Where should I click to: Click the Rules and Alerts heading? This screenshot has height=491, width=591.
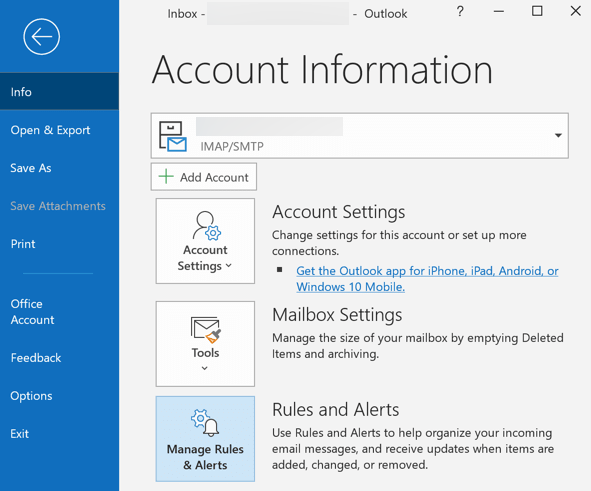pos(335,410)
